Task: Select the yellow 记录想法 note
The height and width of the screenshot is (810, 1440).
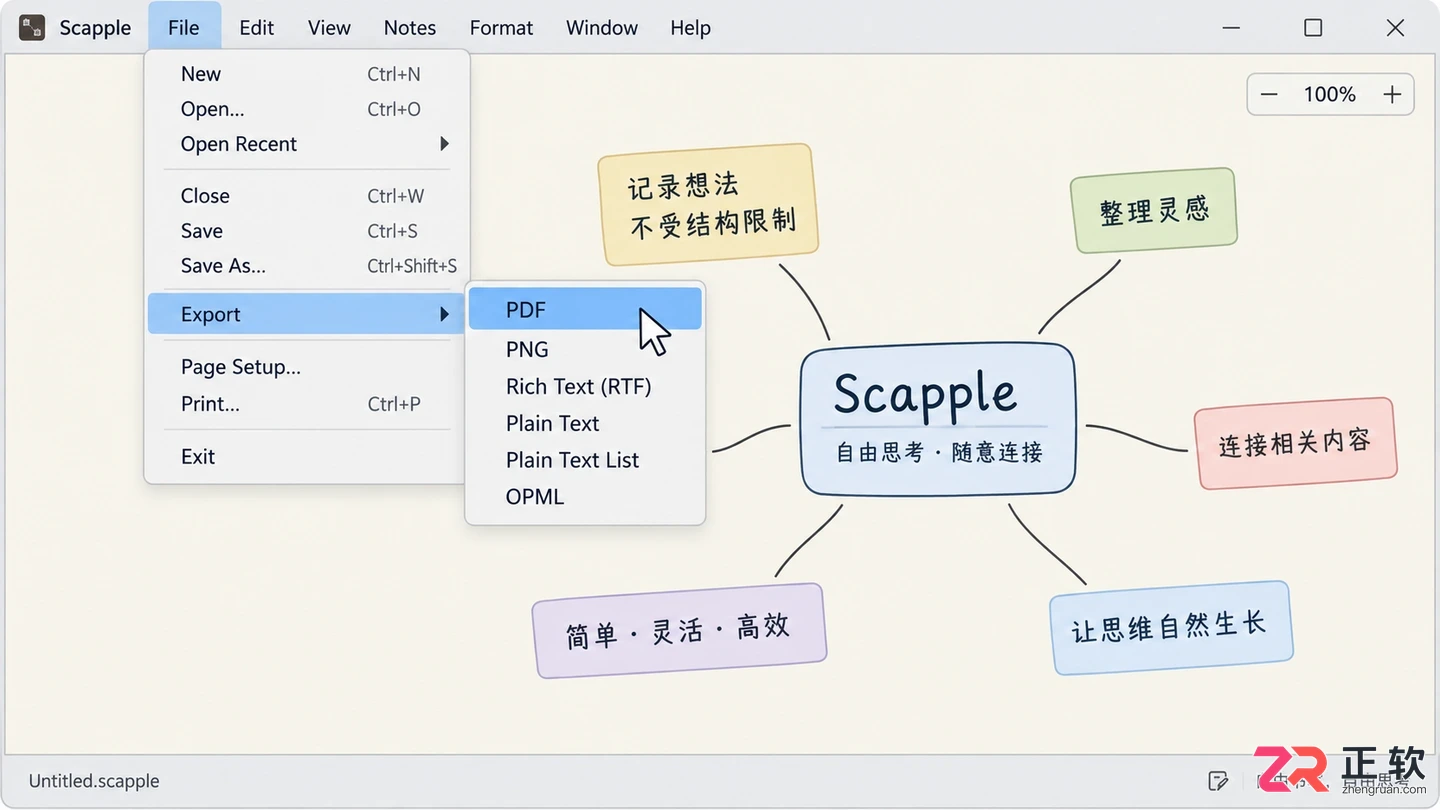Action: click(708, 204)
